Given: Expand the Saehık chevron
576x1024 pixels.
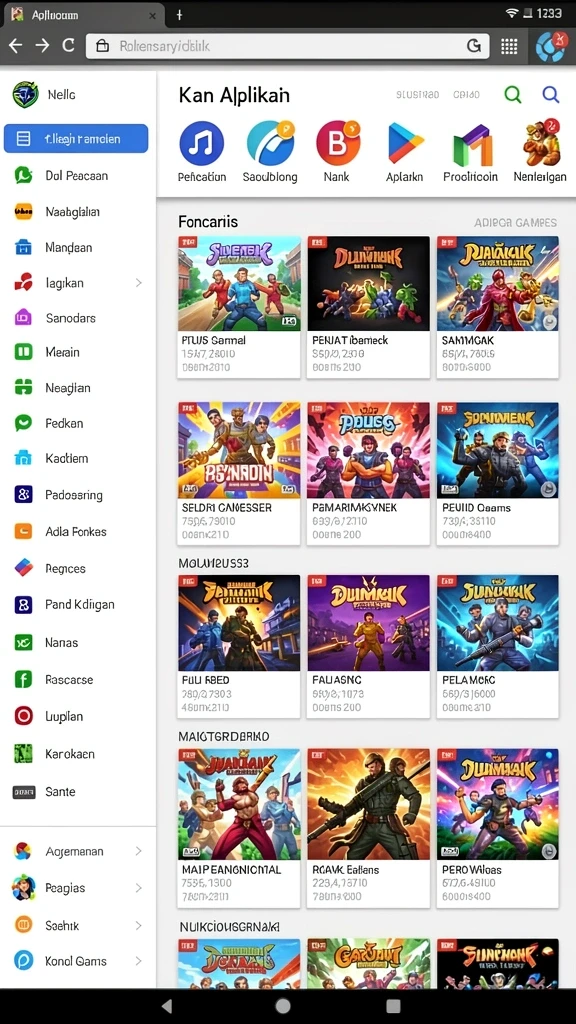Looking at the screenshot, I should pos(138,925).
